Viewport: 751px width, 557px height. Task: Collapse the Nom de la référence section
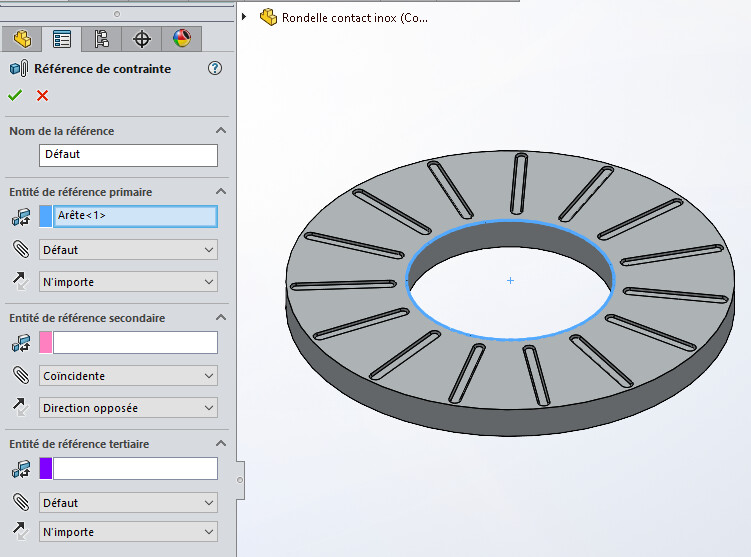coord(221,131)
